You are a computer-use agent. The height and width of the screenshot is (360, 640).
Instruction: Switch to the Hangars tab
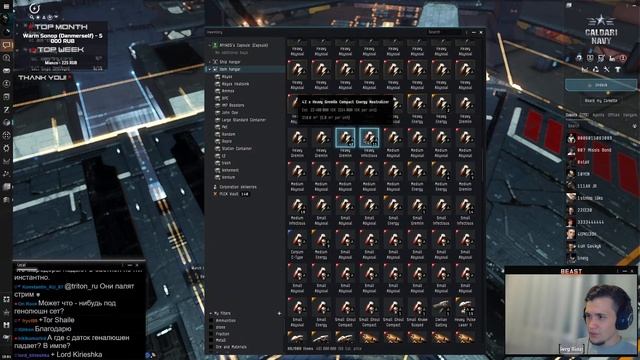click(x=630, y=116)
